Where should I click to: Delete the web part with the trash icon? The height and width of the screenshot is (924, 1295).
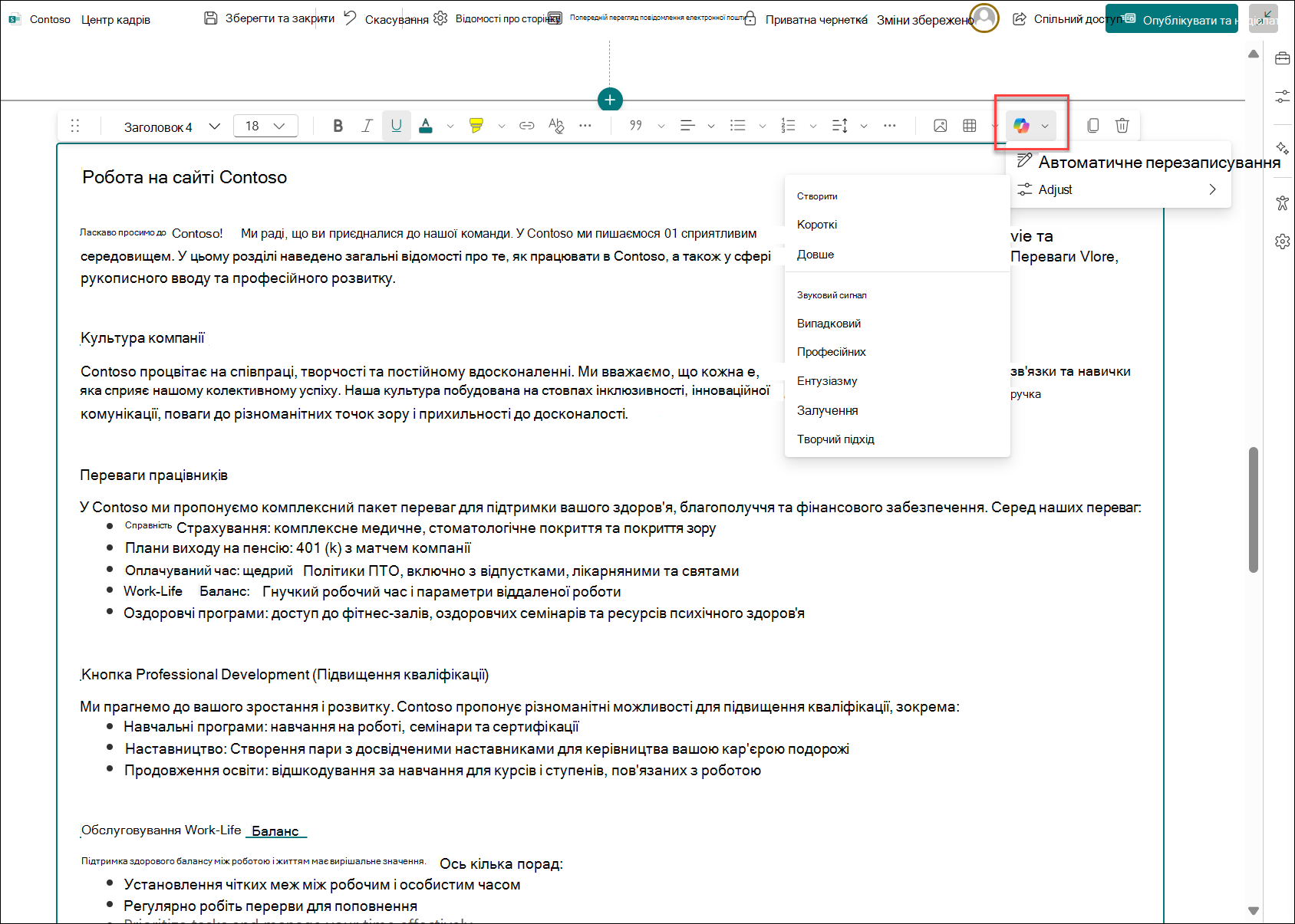(x=1122, y=126)
